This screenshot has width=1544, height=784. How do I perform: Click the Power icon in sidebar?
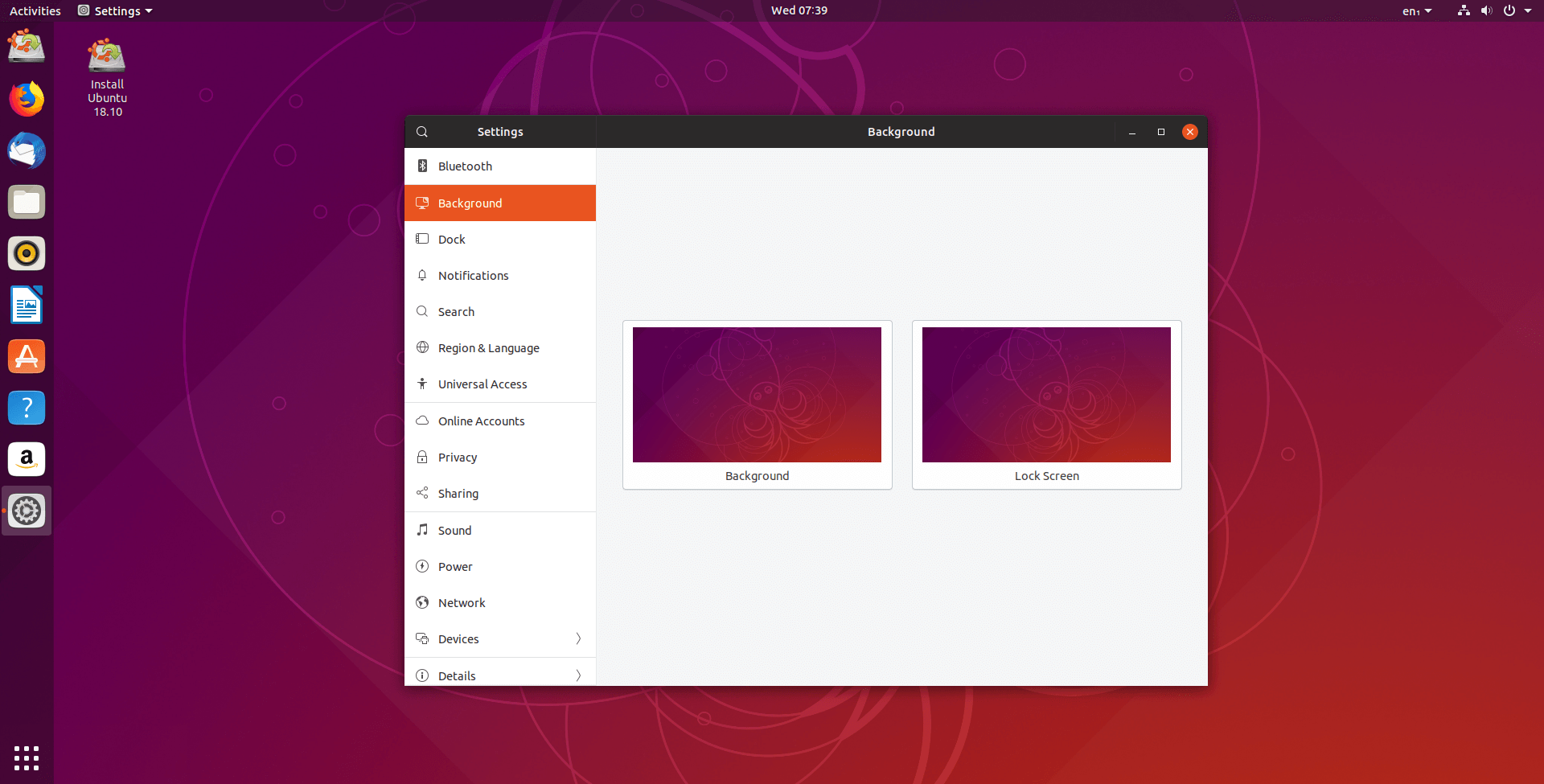(422, 566)
